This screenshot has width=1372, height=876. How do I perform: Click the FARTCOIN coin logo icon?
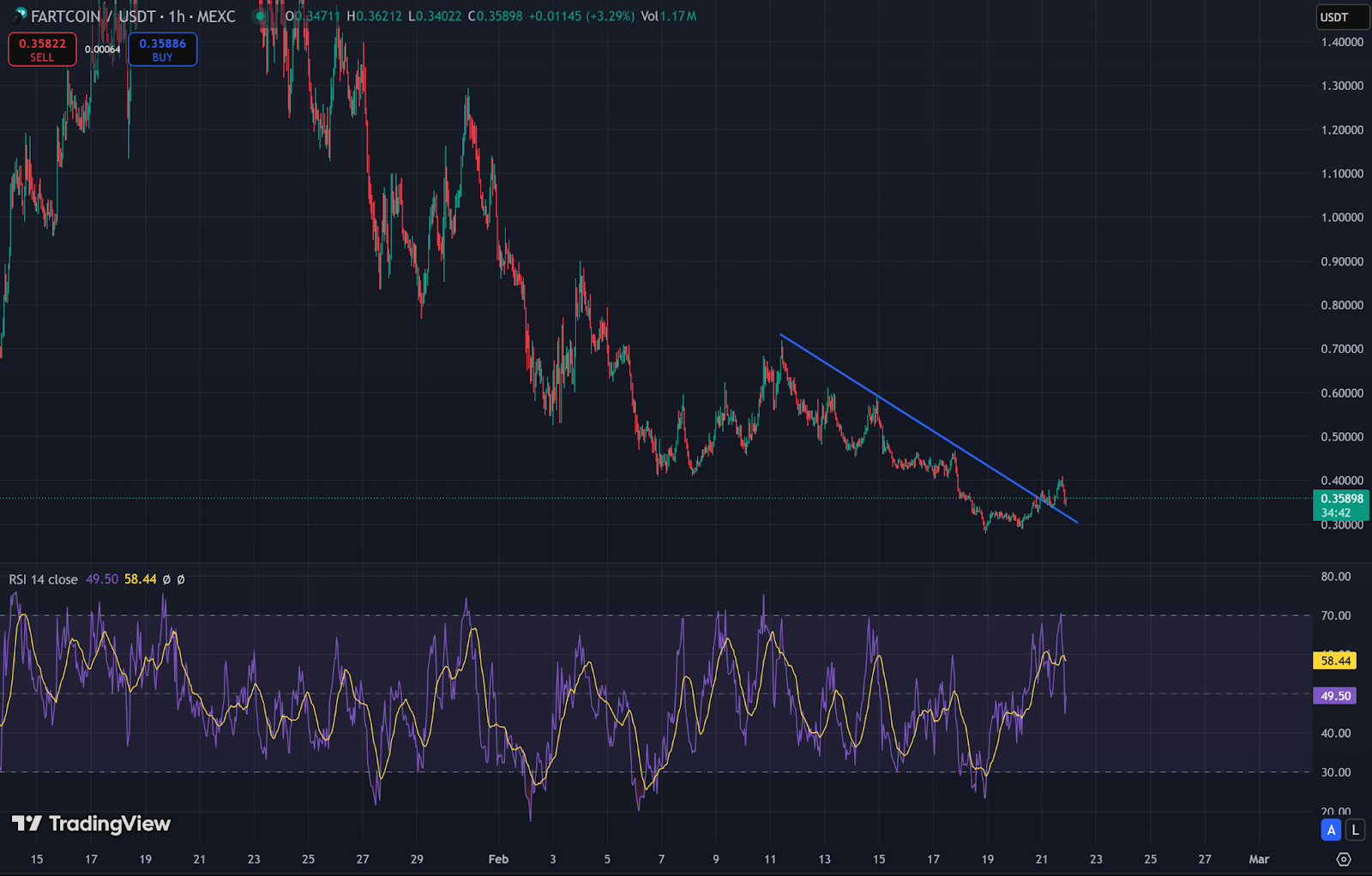click(x=21, y=15)
